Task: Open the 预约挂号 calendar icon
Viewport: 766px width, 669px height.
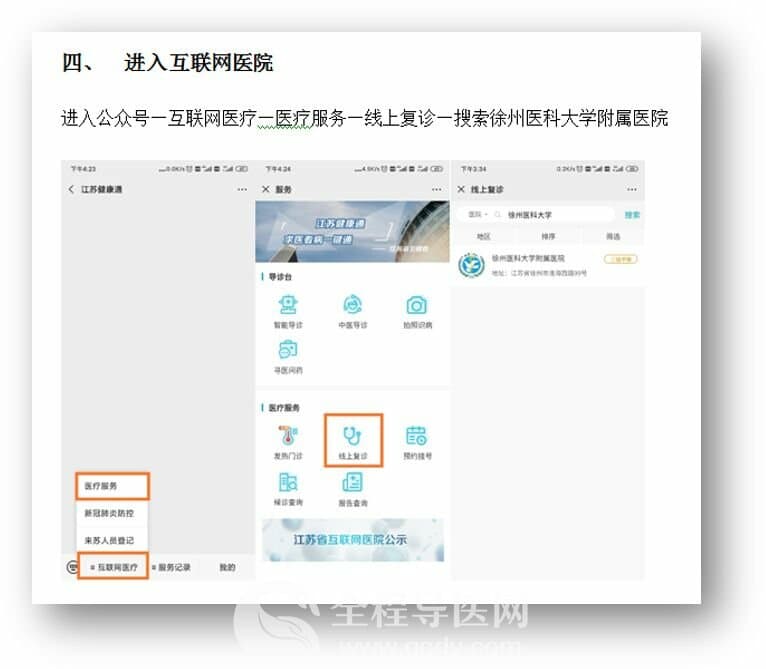Action: [416, 437]
